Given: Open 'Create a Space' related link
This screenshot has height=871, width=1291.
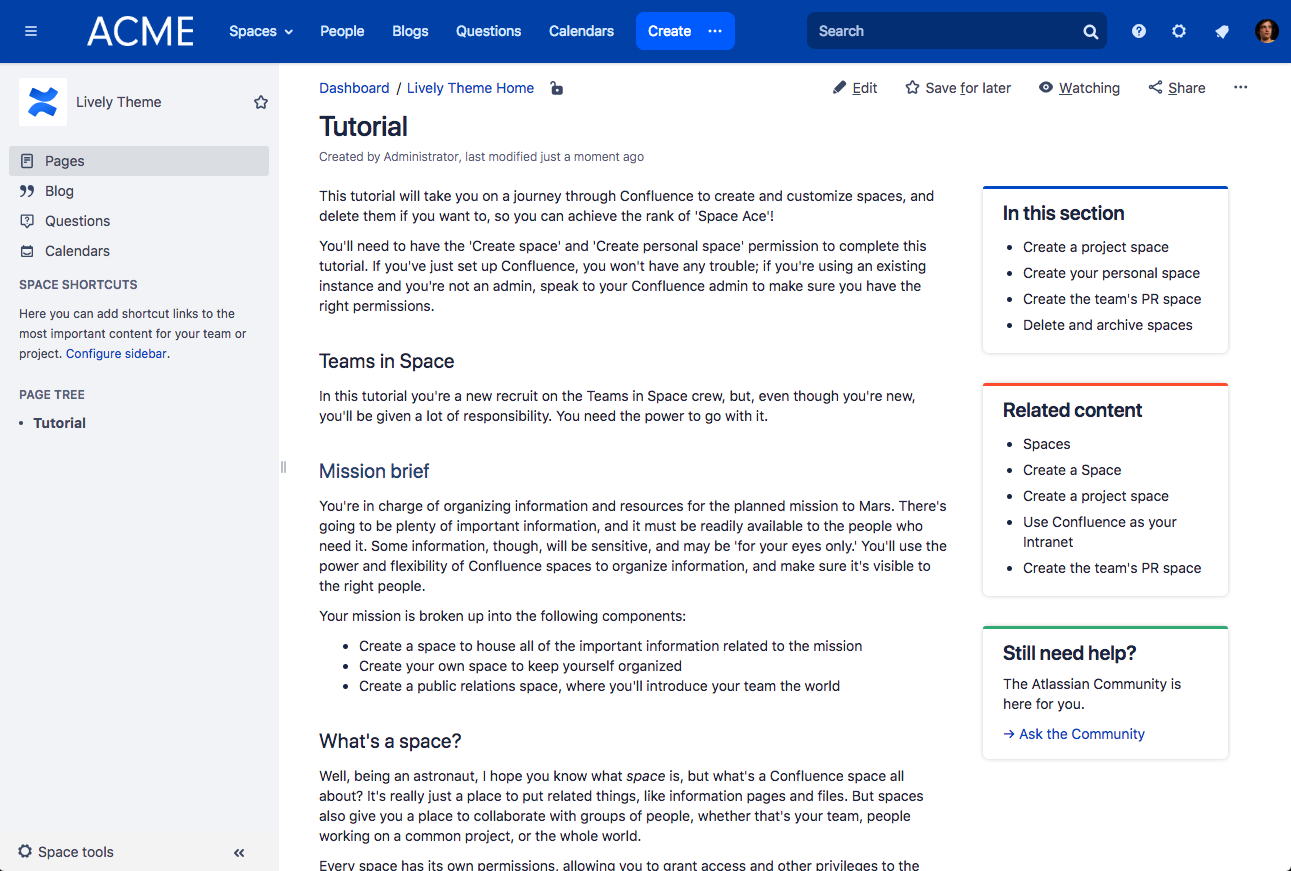Looking at the screenshot, I should (x=1072, y=470).
